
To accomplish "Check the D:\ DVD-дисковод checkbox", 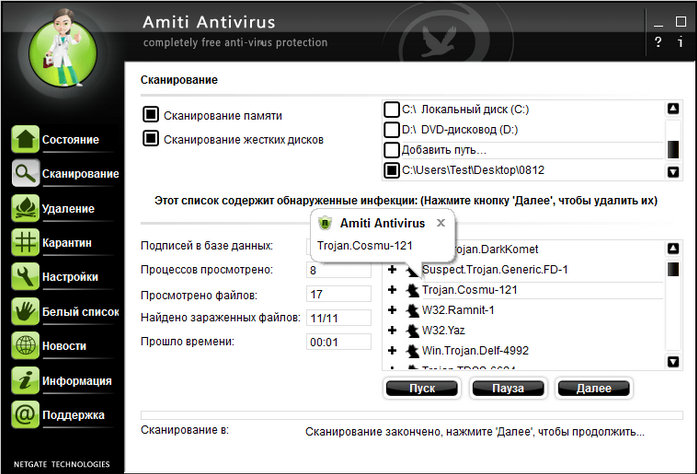I will click(392, 129).
